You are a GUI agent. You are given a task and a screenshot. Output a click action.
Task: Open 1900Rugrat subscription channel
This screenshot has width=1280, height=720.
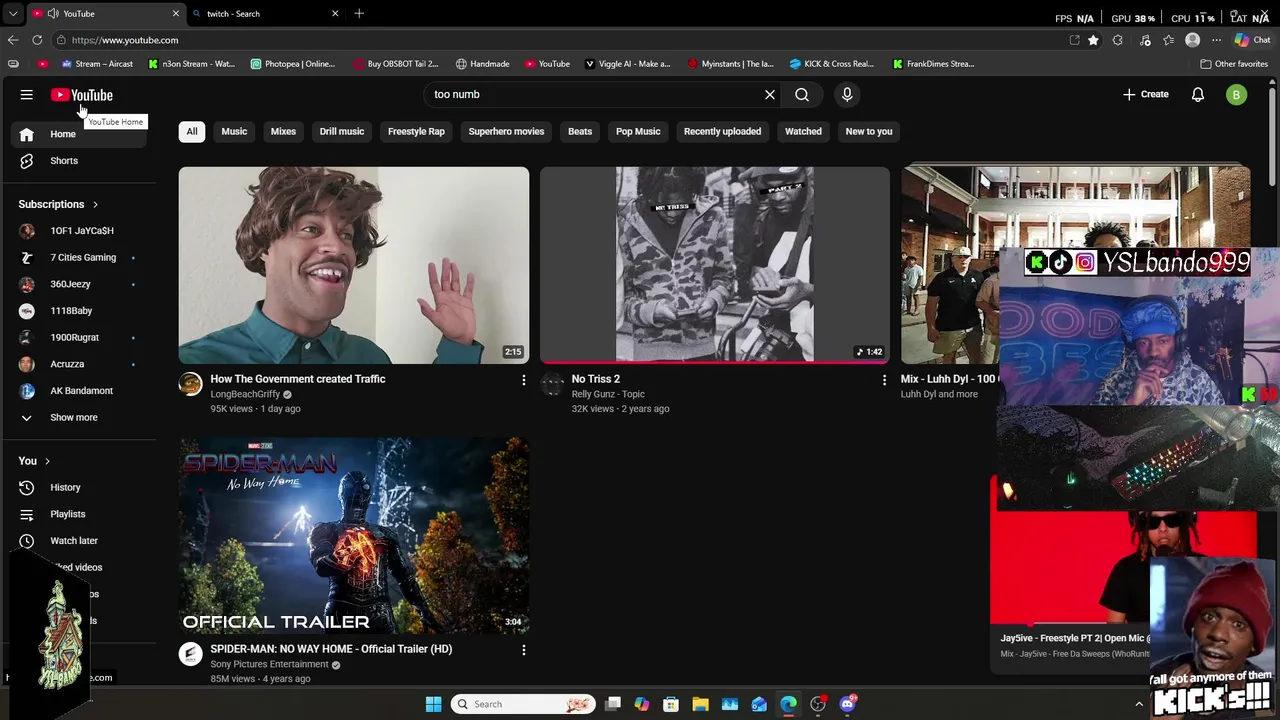[x=78, y=338]
